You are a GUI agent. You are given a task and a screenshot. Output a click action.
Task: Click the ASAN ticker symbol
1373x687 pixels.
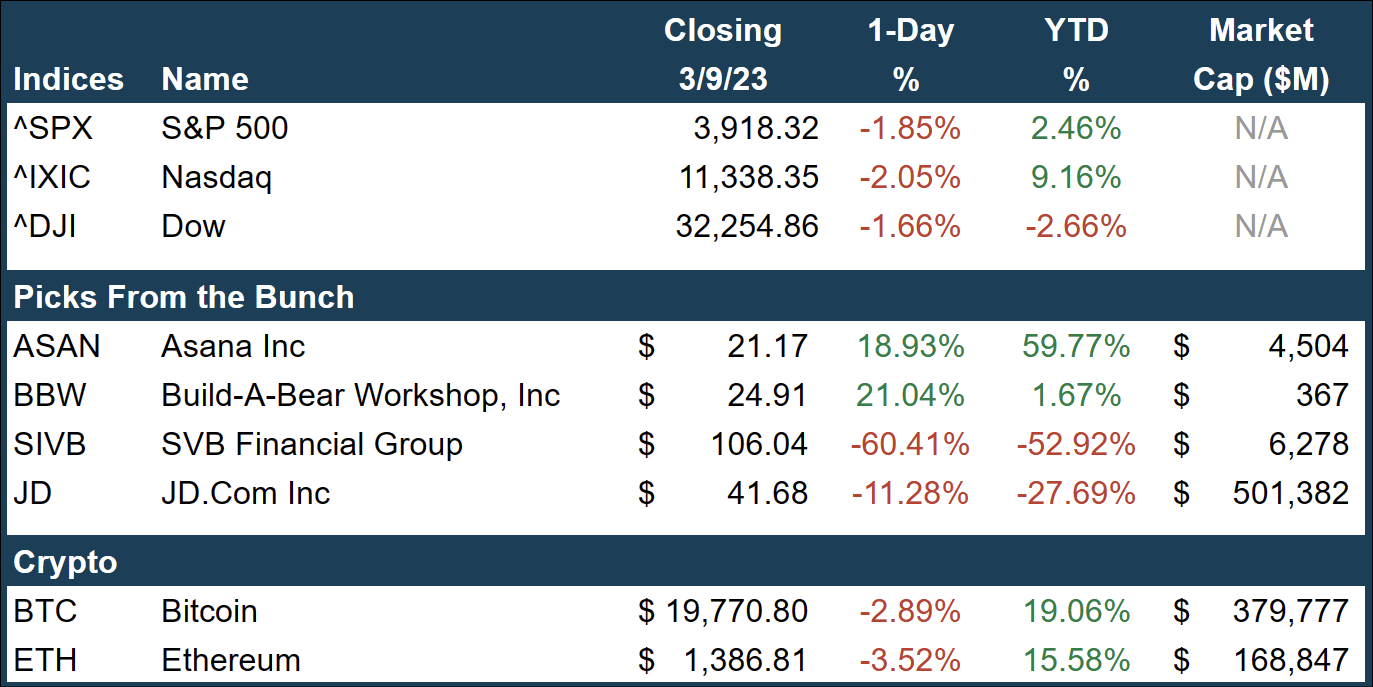coord(57,346)
